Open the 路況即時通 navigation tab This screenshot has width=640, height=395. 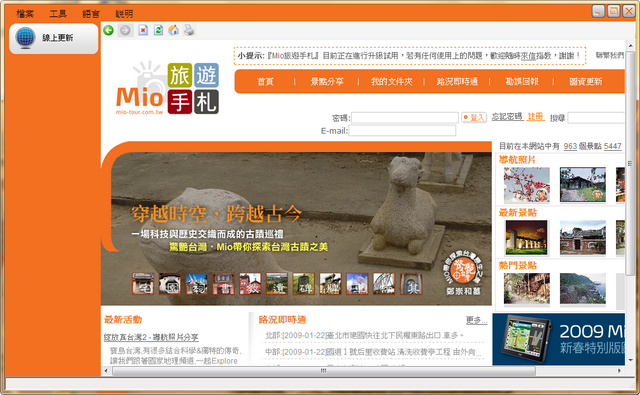click(457, 82)
